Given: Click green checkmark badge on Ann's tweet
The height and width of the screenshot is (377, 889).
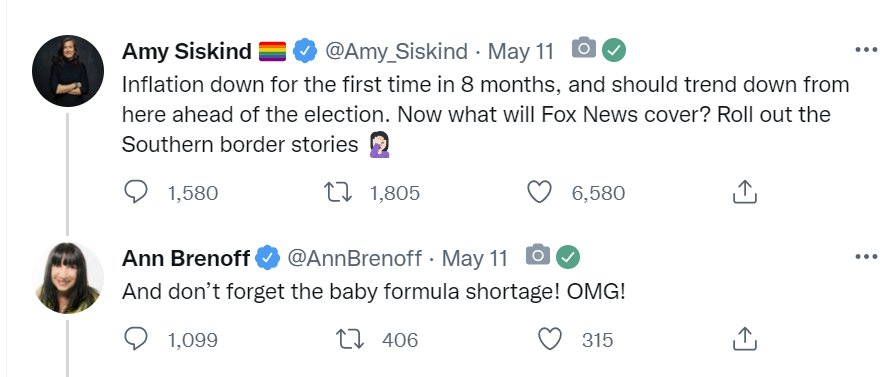Looking at the screenshot, I should (x=568, y=257).
